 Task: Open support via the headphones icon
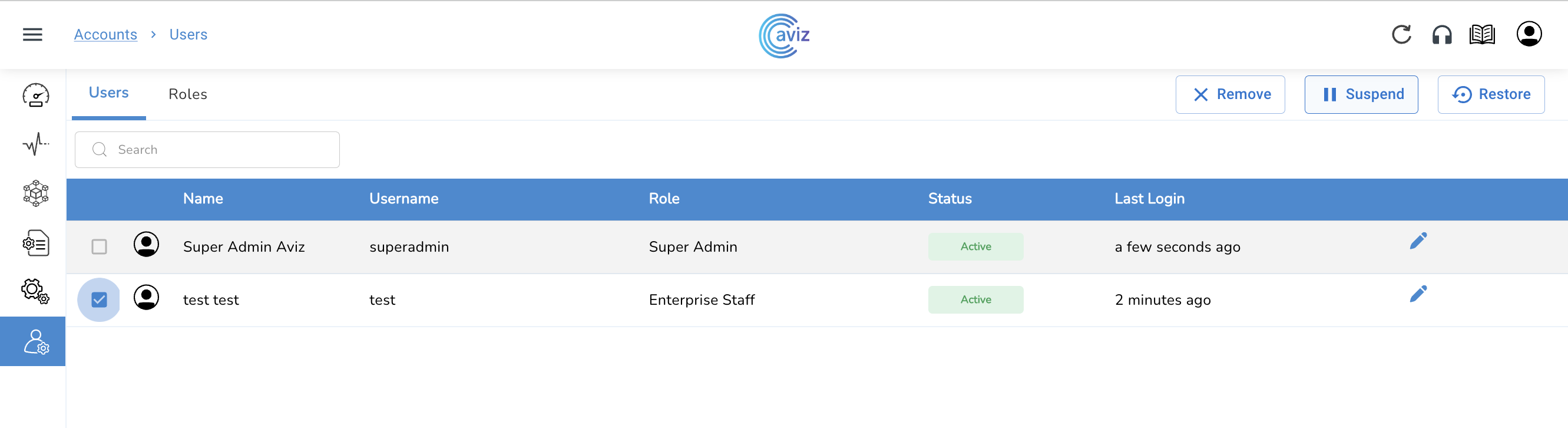1441,35
